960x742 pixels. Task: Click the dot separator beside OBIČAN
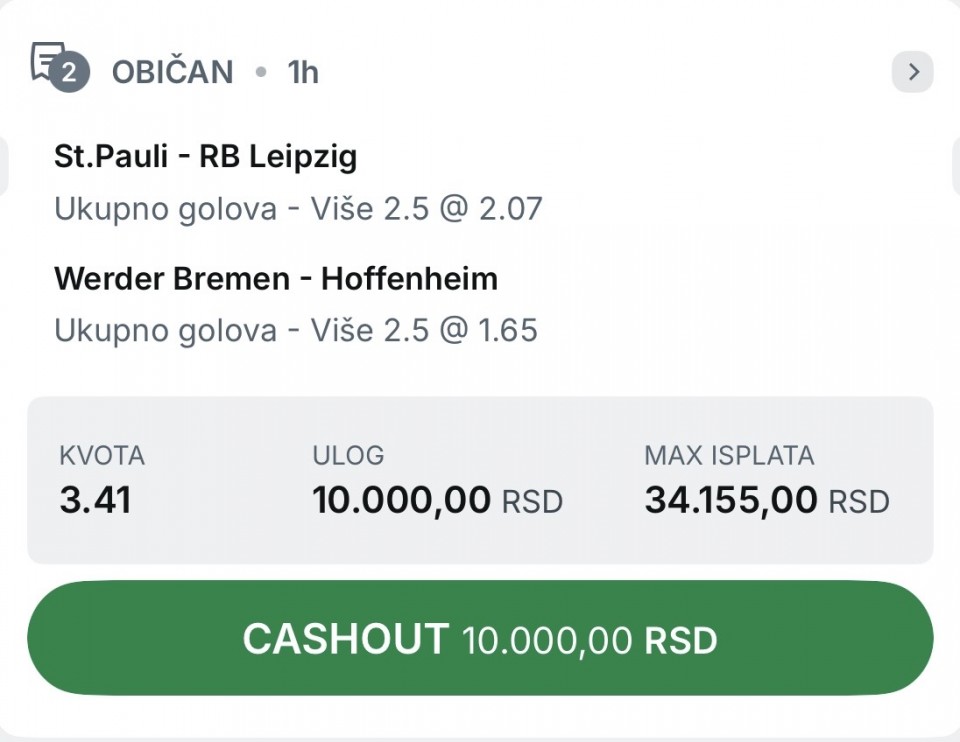261,72
